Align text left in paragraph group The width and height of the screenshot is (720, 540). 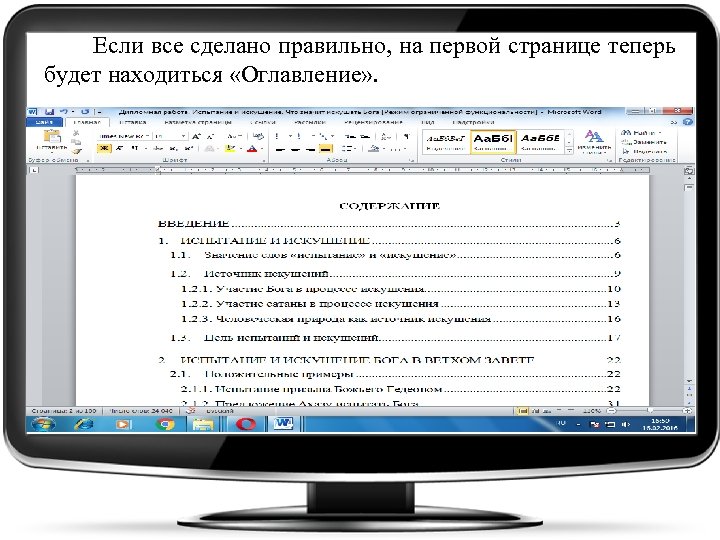pos(280,149)
